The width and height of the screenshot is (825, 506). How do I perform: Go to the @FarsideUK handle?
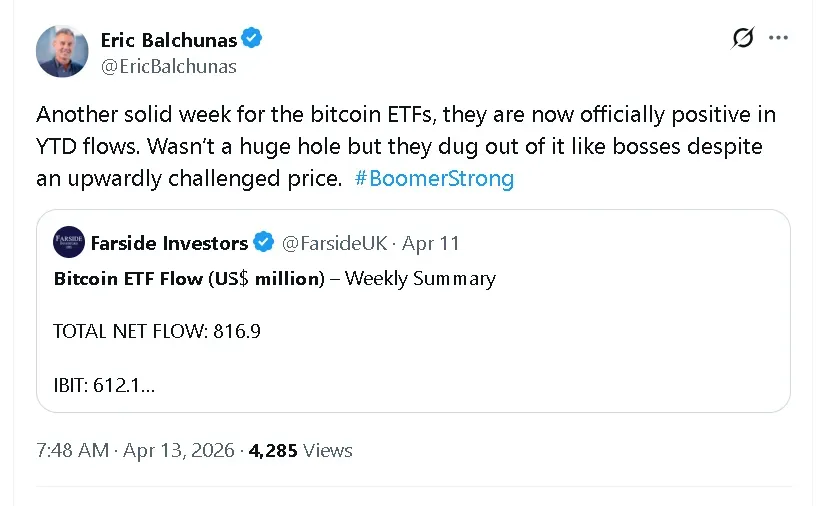pyautogui.click(x=334, y=243)
